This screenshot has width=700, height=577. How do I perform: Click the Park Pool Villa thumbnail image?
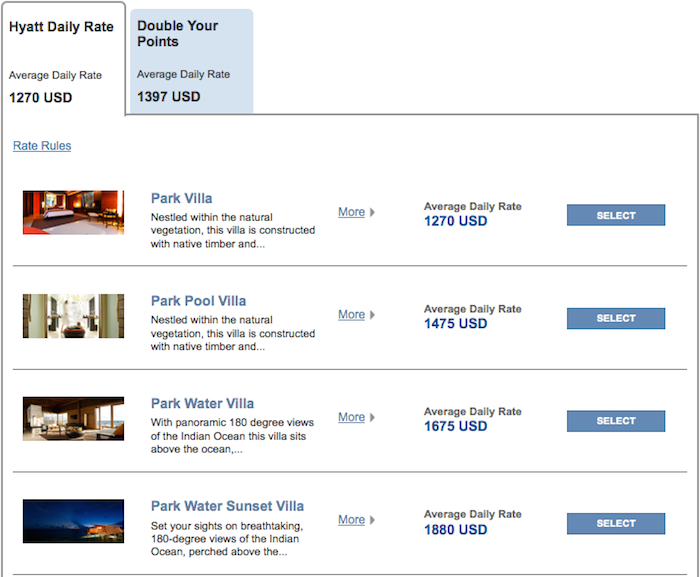73,316
